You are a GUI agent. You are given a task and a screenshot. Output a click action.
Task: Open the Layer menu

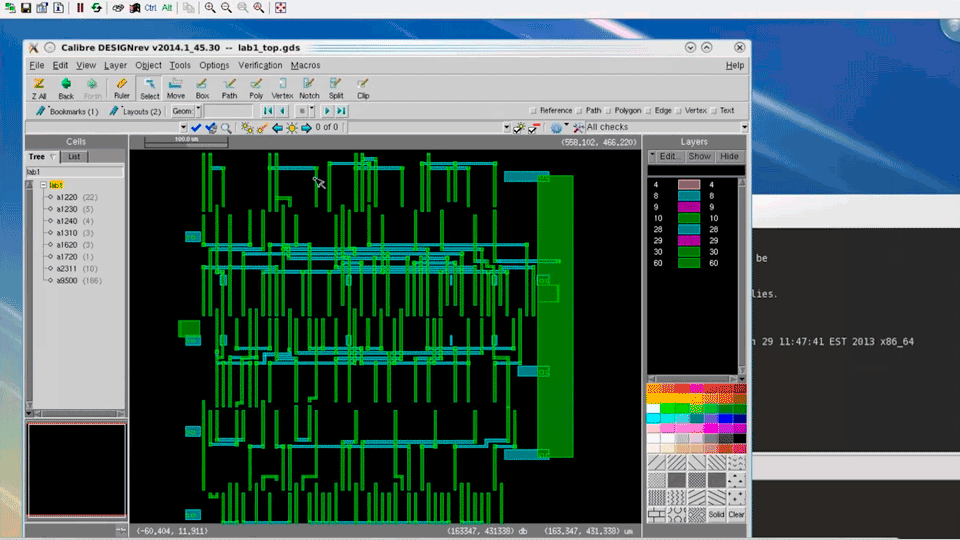tap(115, 65)
